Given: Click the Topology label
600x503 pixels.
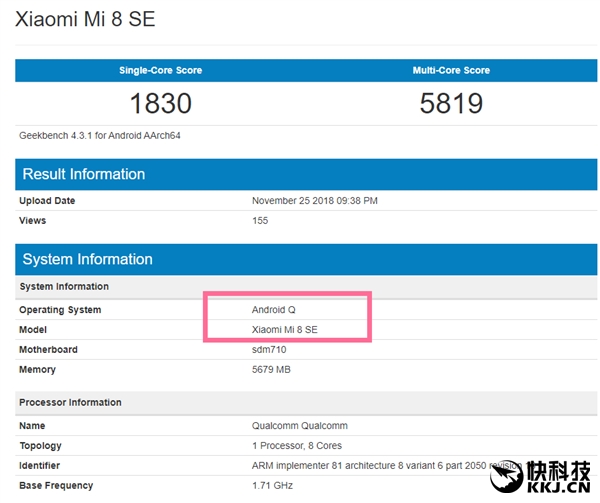Looking at the screenshot, I should pyautogui.click(x=41, y=446).
